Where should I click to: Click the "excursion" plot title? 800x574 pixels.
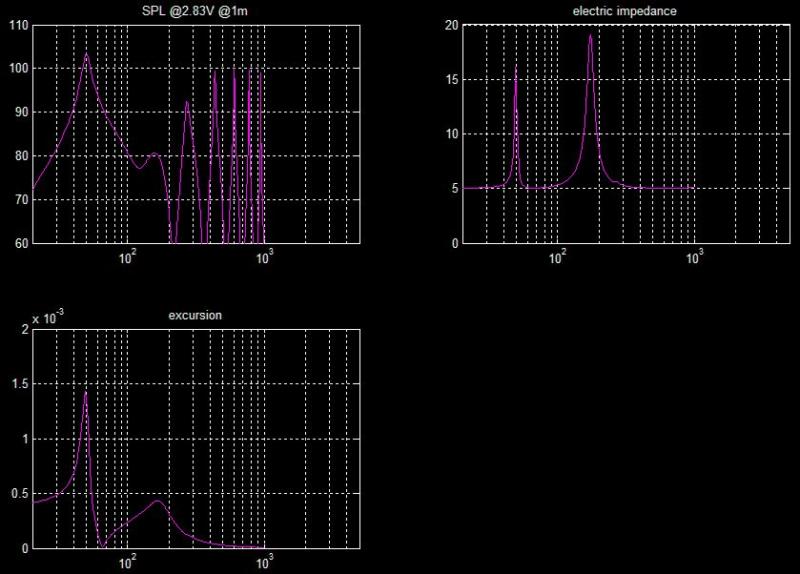coord(195,315)
